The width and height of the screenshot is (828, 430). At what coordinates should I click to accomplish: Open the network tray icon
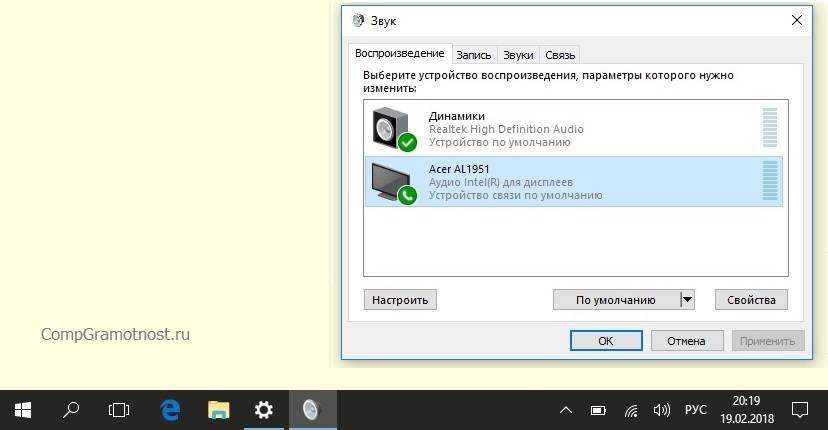(631, 410)
